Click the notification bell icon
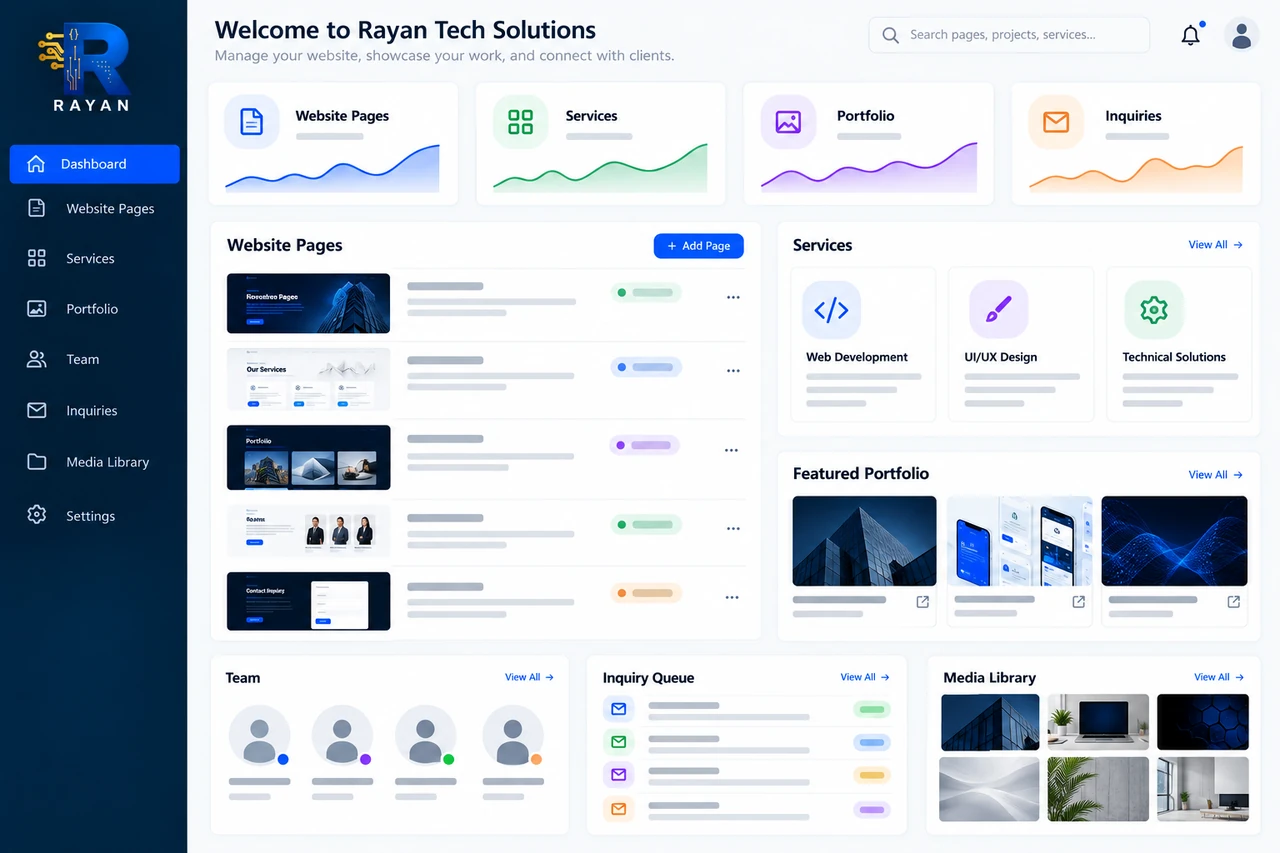This screenshot has height=853, width=1280. [1190, 36]
